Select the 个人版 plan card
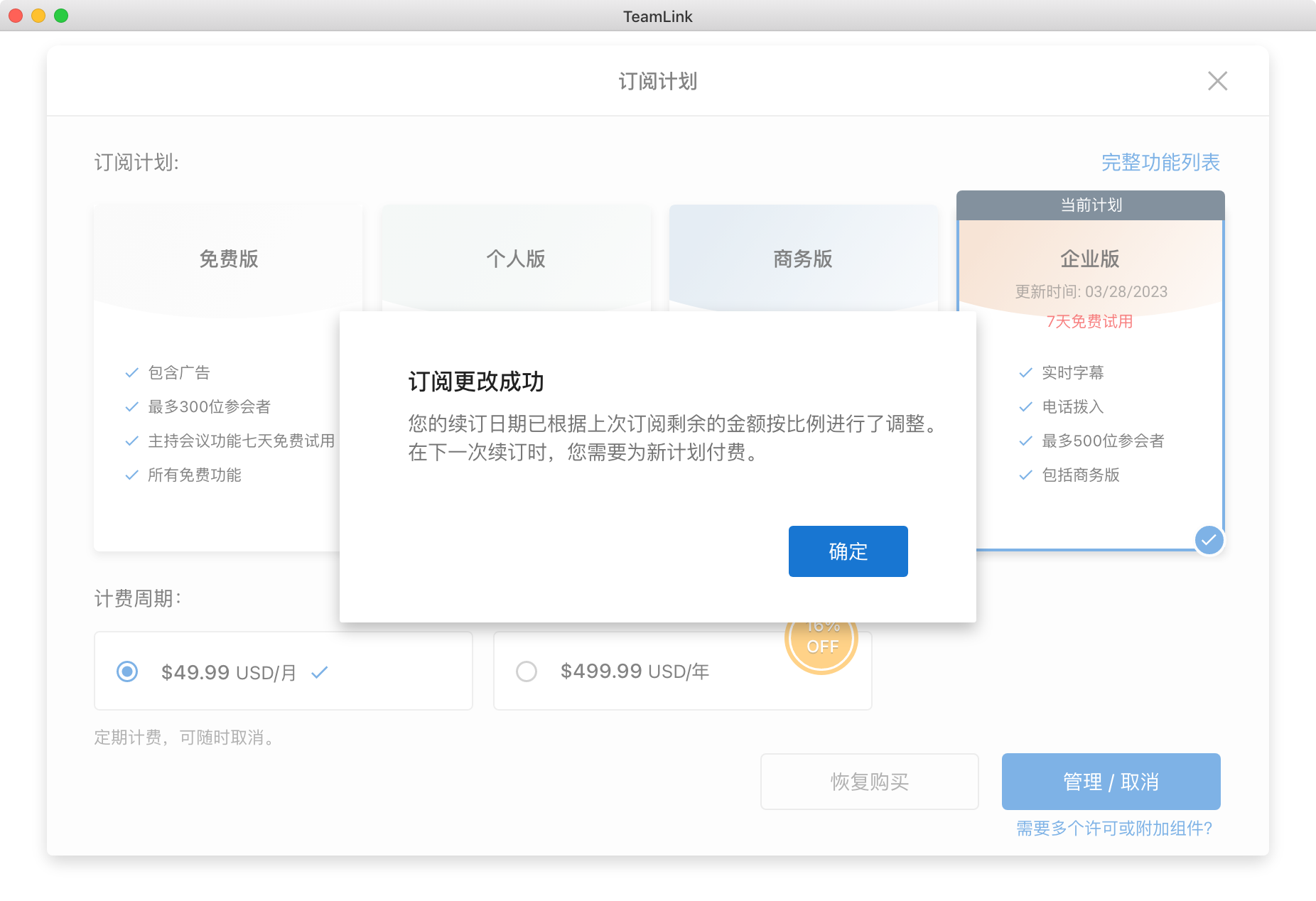1316x901 pixels. click(515, 259)
